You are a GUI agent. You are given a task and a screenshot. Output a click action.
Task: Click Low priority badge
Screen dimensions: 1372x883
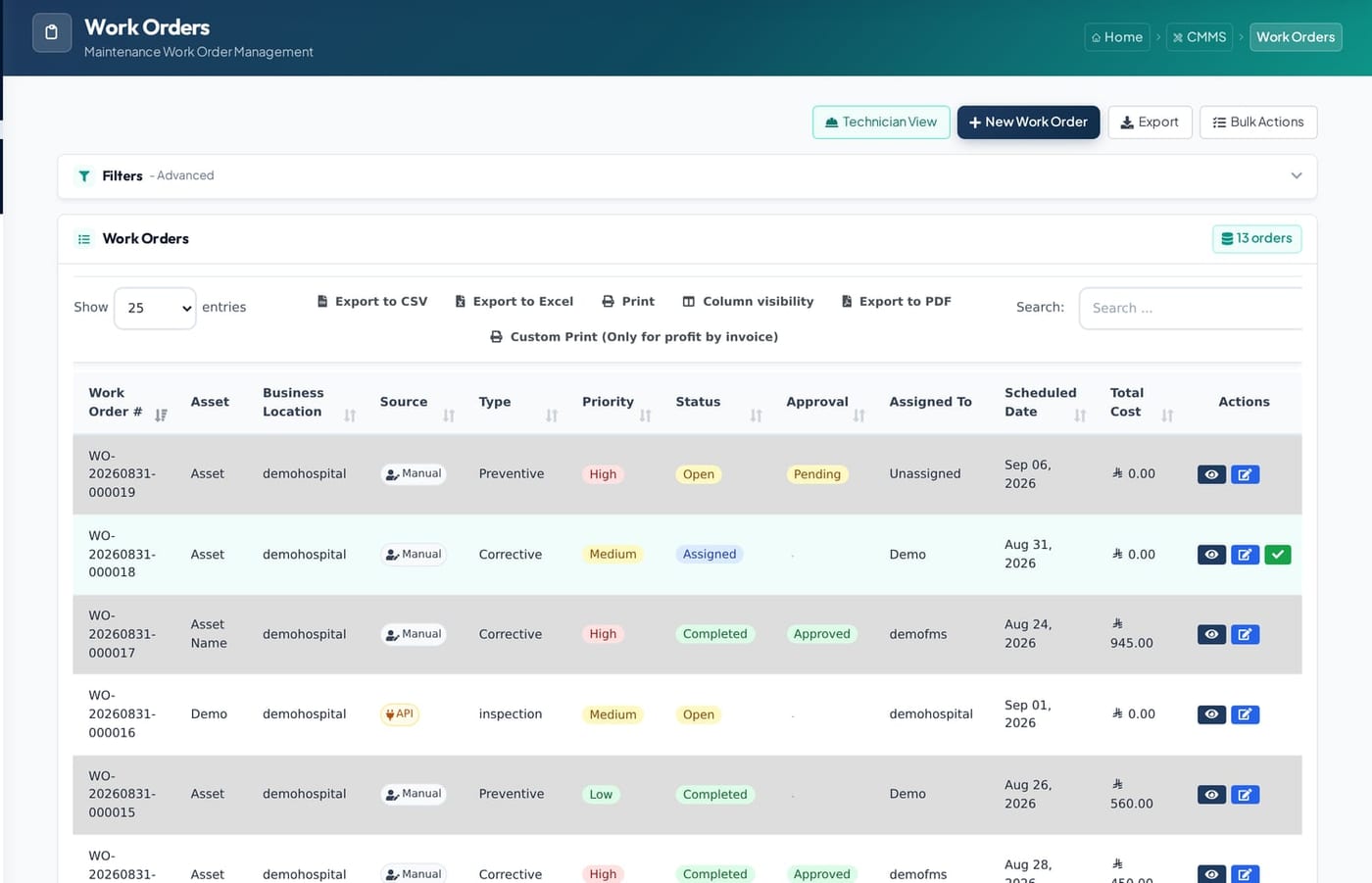(601, 795)
